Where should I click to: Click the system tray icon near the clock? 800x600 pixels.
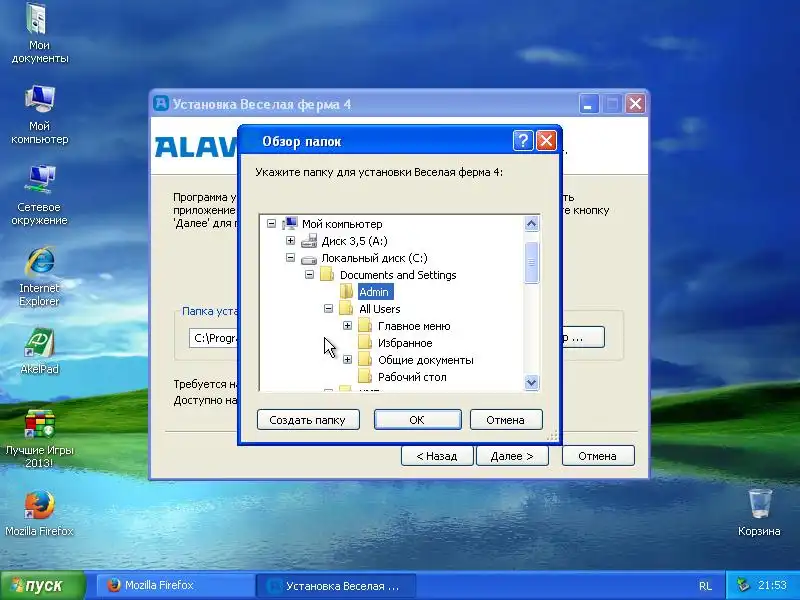point(744,585)
